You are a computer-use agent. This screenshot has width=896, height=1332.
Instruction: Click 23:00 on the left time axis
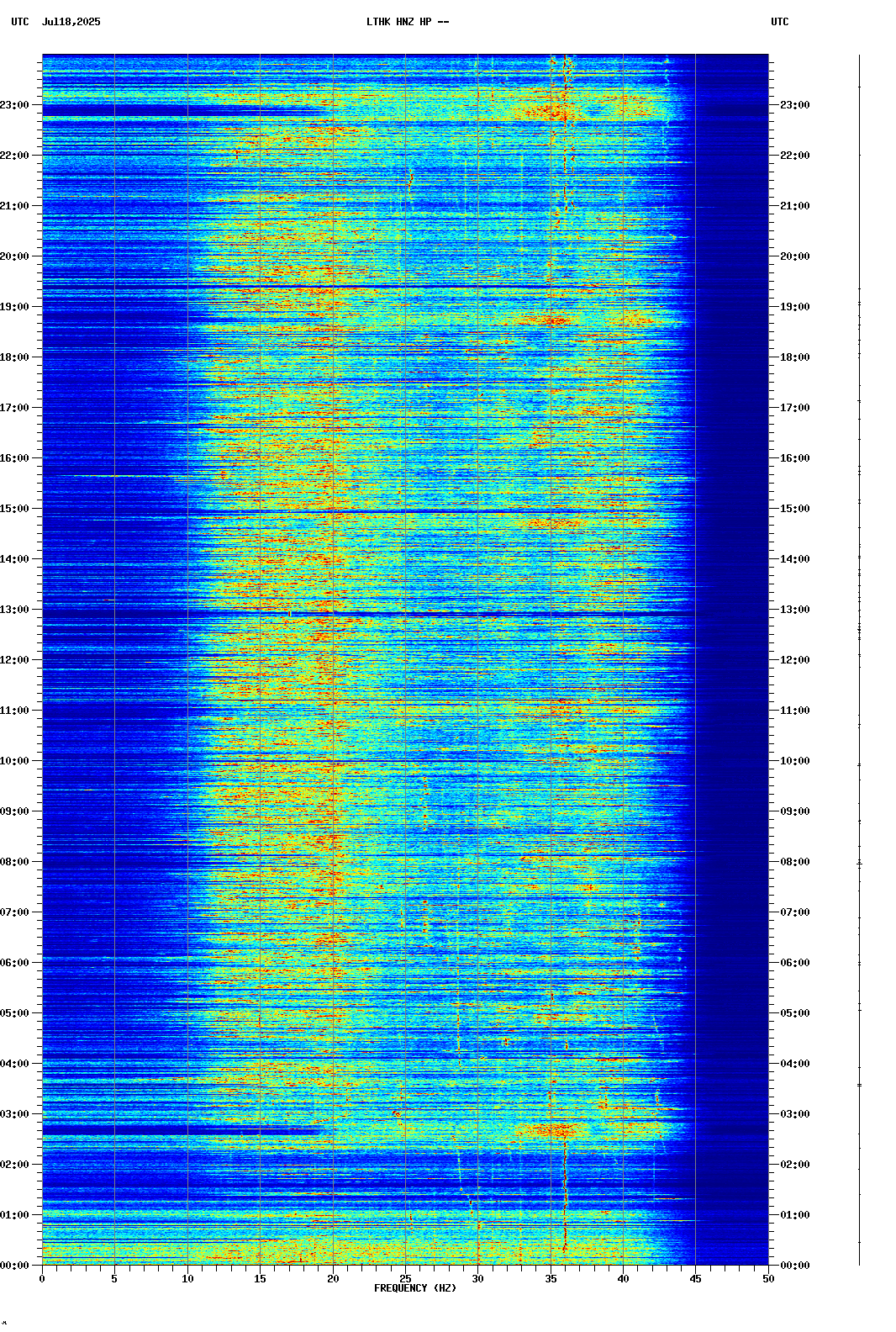coord(14,105)
